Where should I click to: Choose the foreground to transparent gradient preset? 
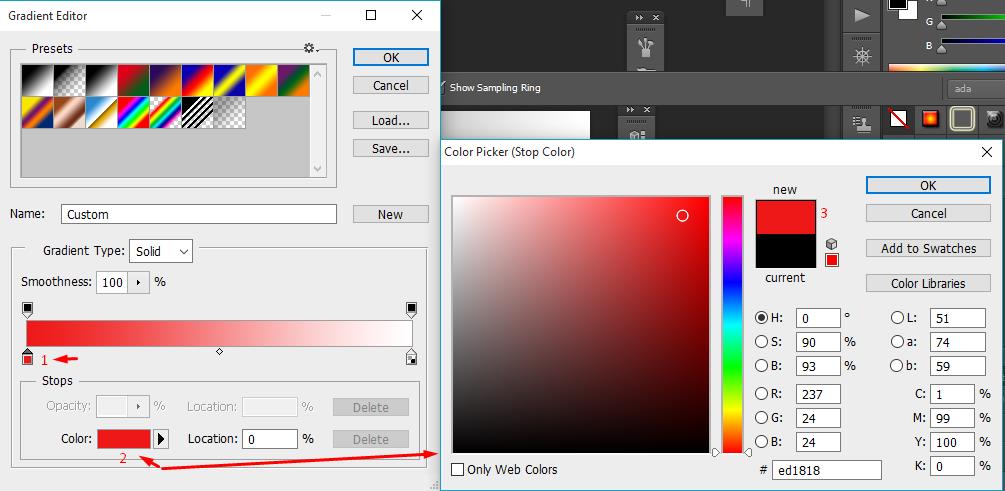pos(69,80)
